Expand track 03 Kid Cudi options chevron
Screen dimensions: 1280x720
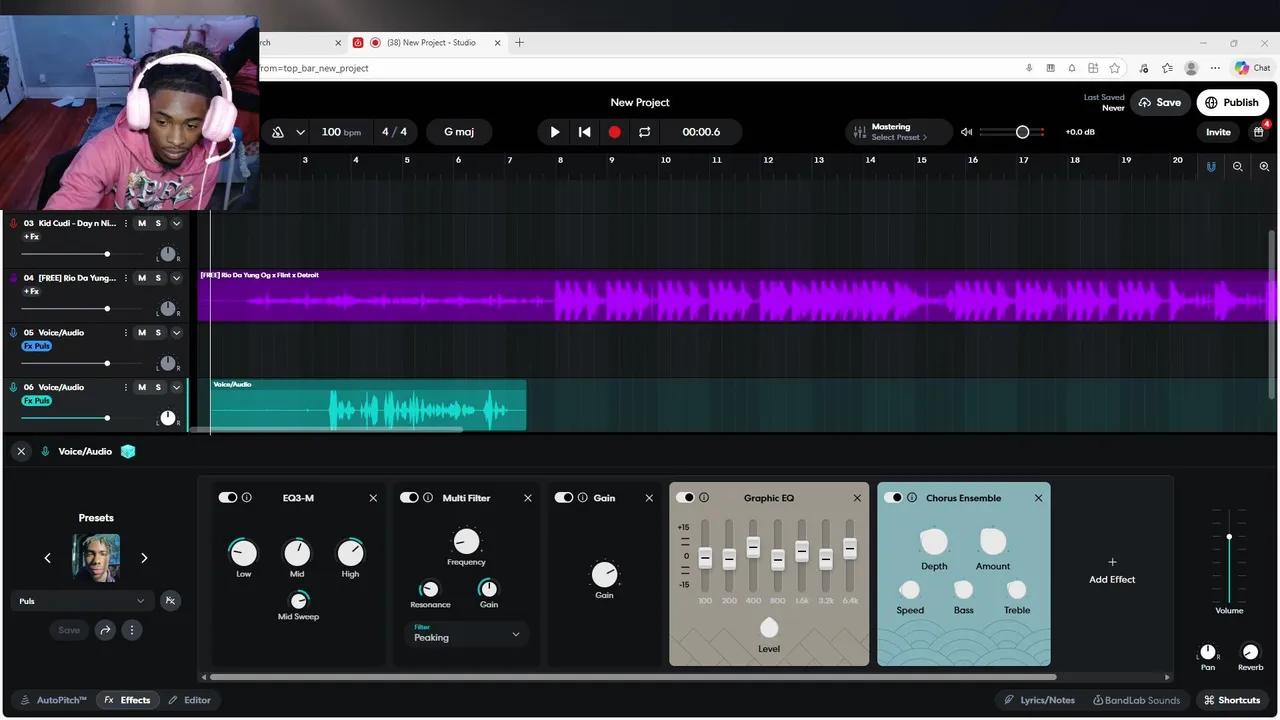click(177, 223)
